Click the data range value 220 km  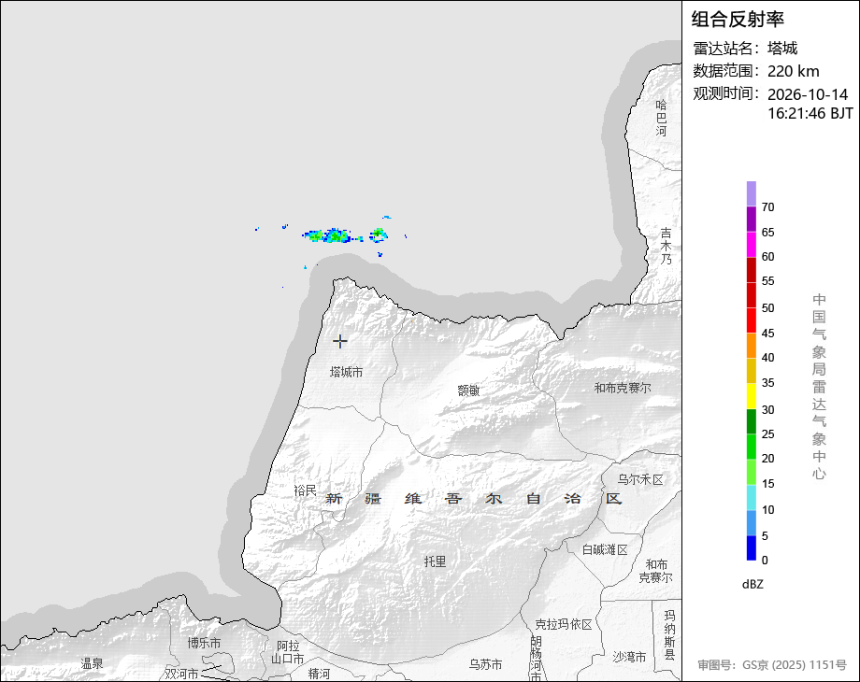tap(793, 71)
